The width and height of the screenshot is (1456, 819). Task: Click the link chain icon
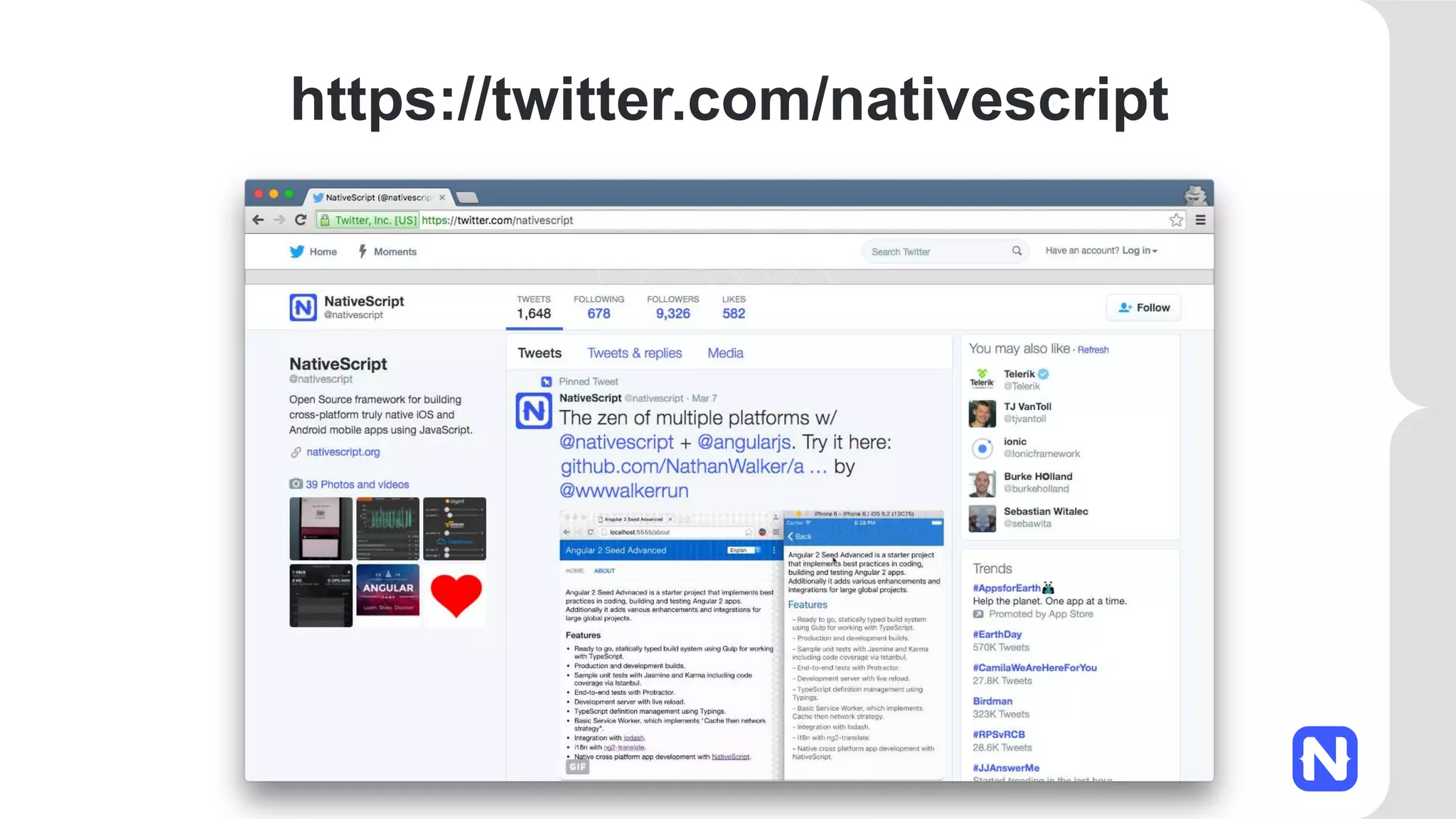pyautogui.click(x=296, y=452)
